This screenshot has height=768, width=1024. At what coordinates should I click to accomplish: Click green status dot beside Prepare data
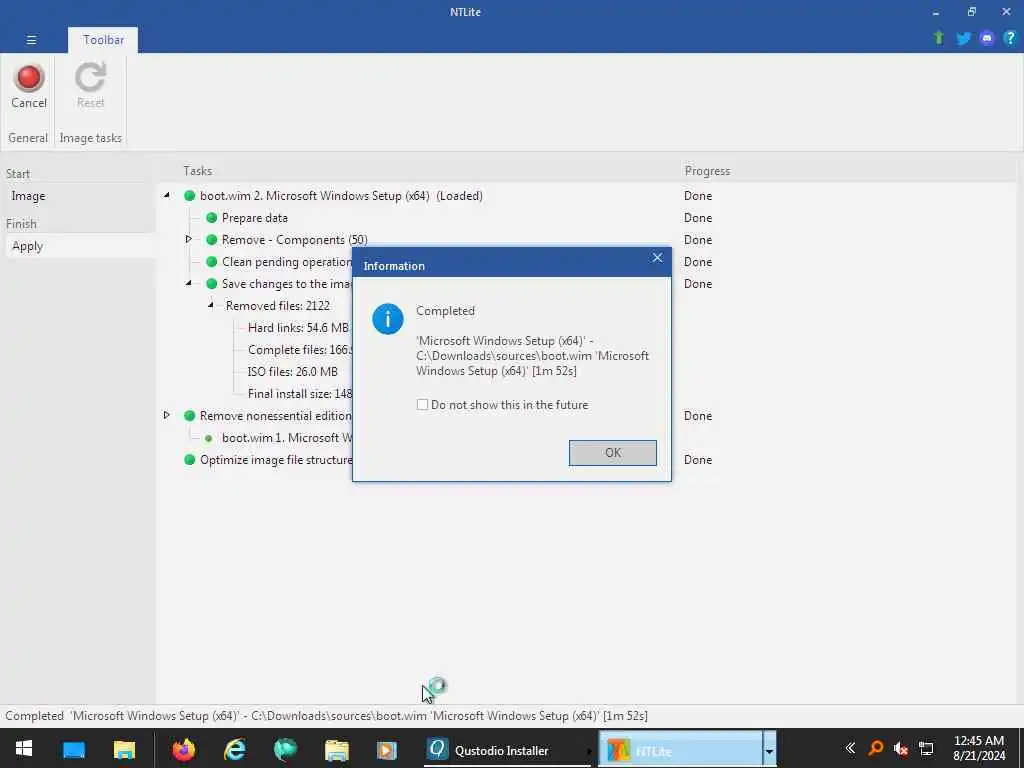coord(212,218)
